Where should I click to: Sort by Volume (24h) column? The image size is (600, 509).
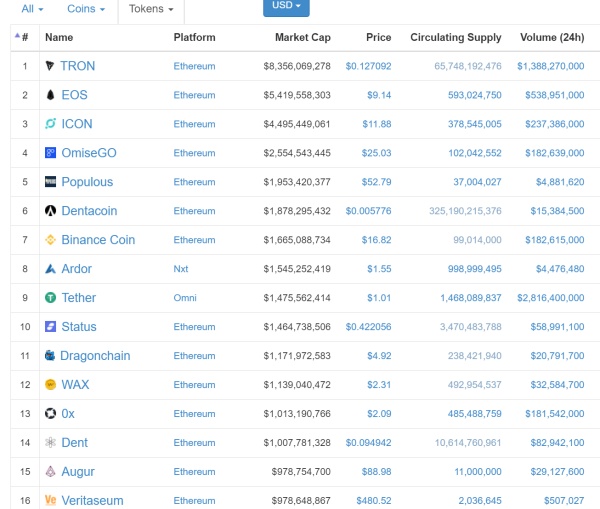click(x=552, y=37)
